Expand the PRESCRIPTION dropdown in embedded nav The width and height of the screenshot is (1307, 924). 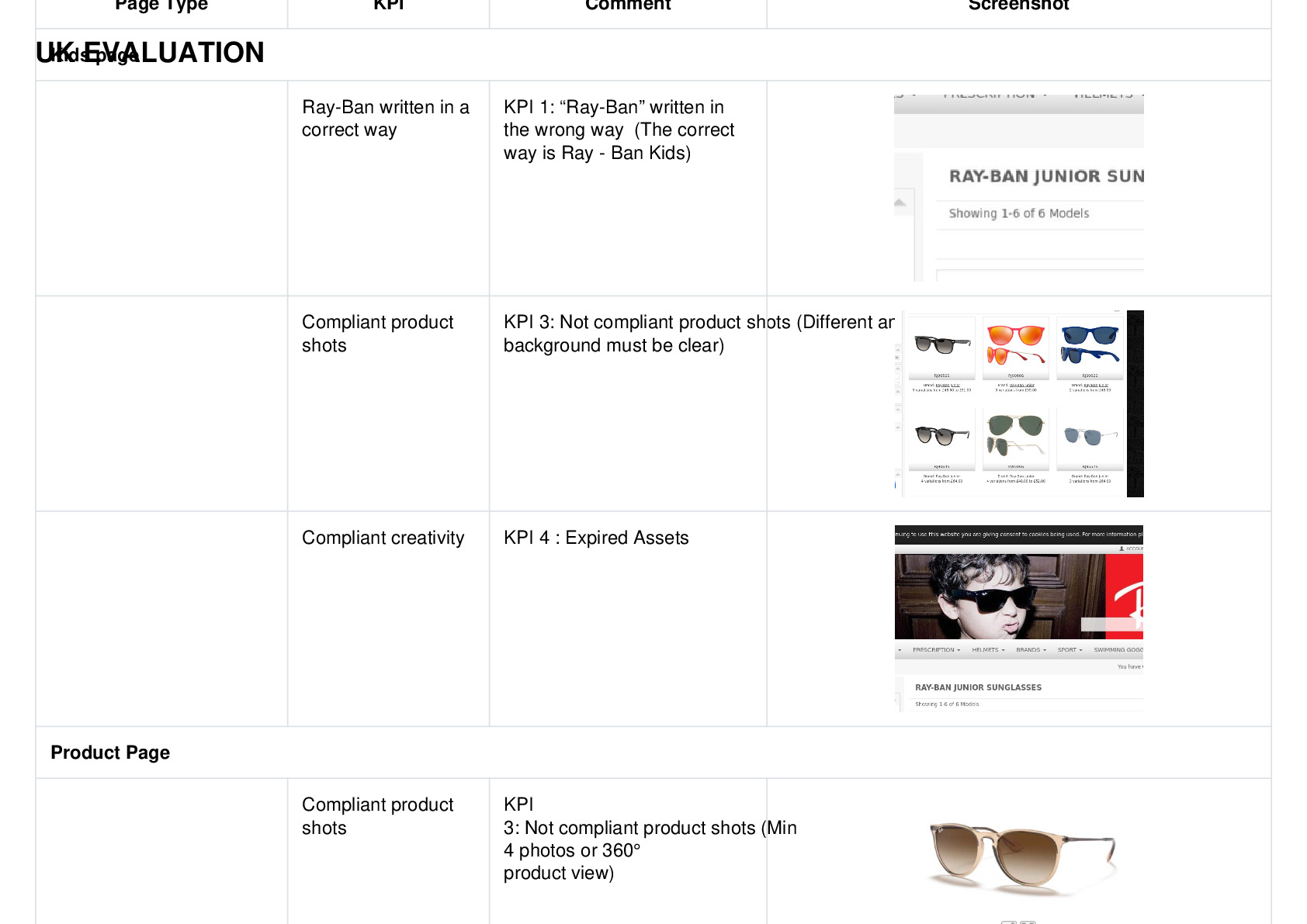(936, 650)
